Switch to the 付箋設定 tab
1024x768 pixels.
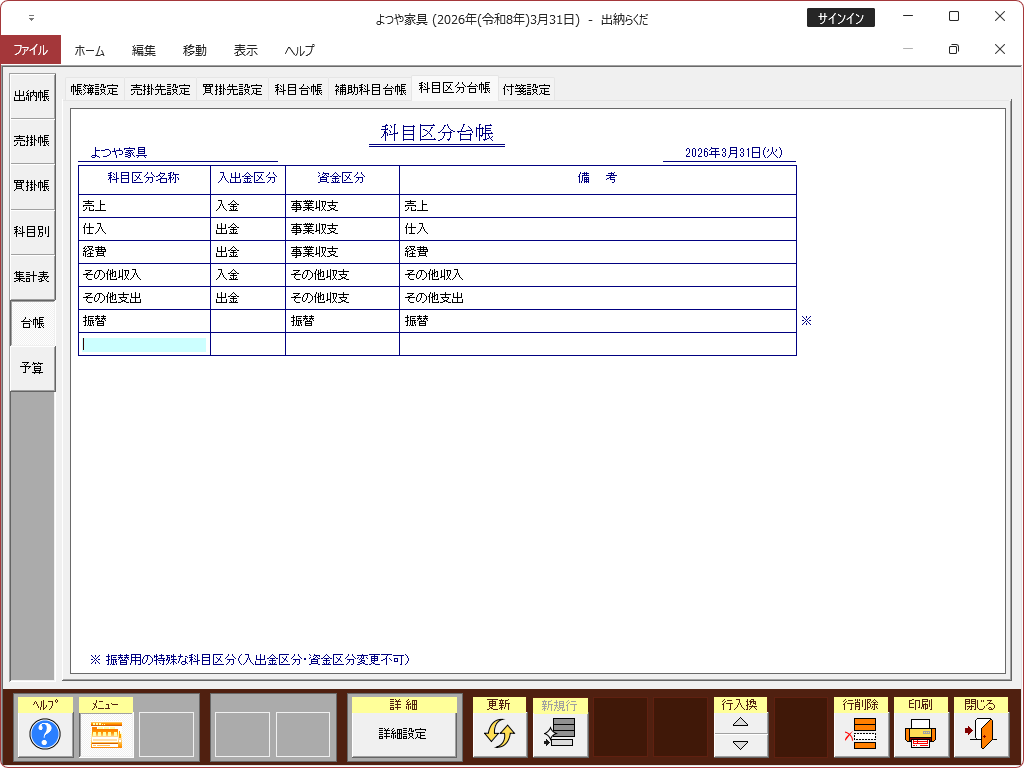(x=526, y=89)
